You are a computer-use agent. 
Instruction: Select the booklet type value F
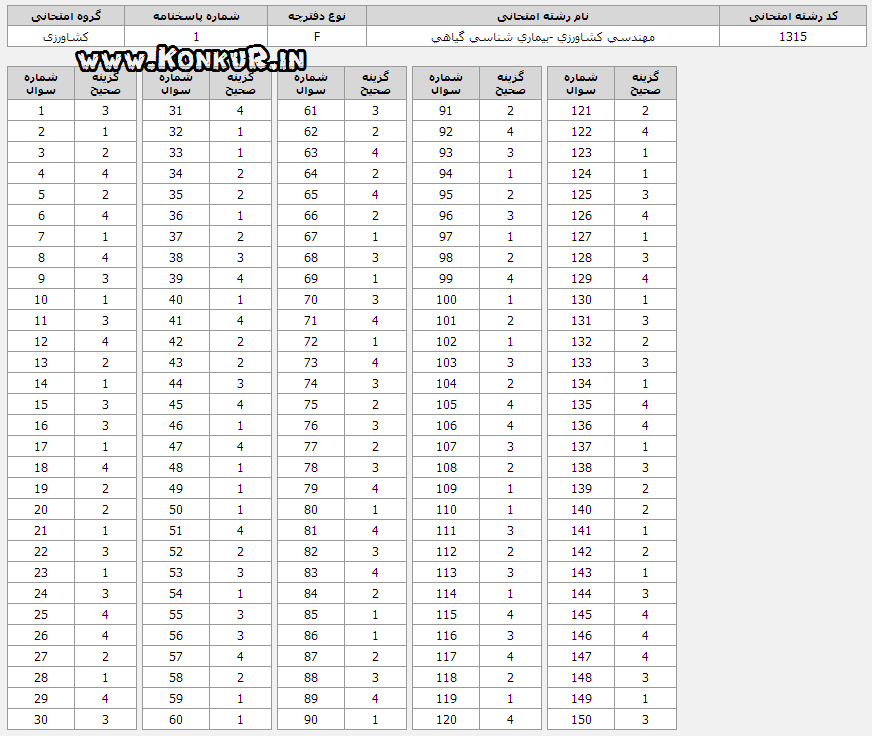point(316,37)
